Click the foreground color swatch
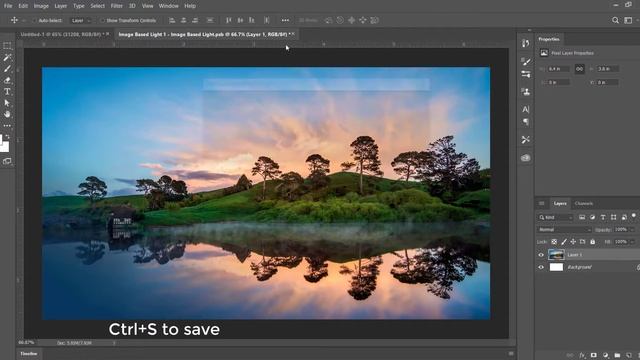 pyautogui.click(x=2, y=139)
